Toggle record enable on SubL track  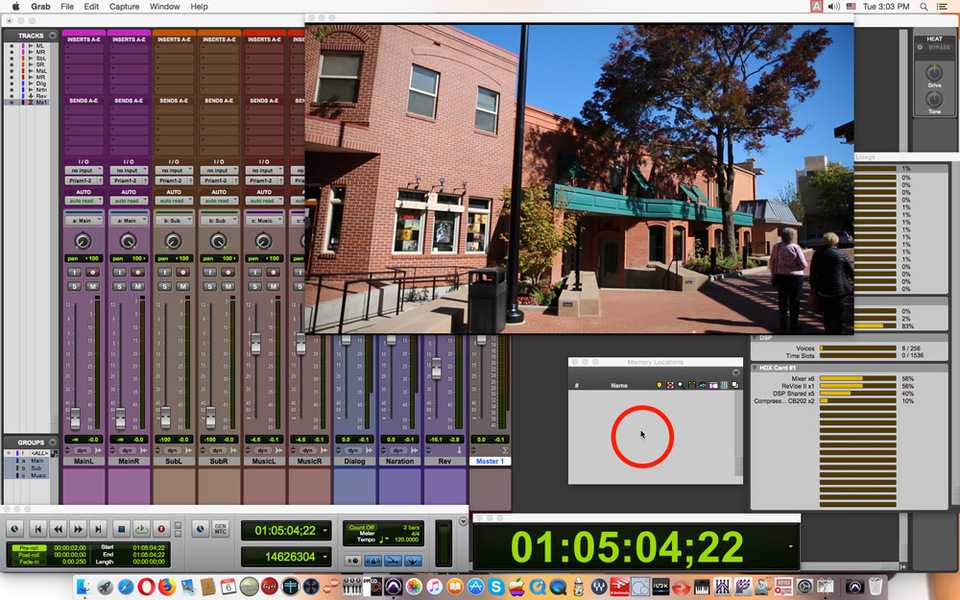(183, 272)
